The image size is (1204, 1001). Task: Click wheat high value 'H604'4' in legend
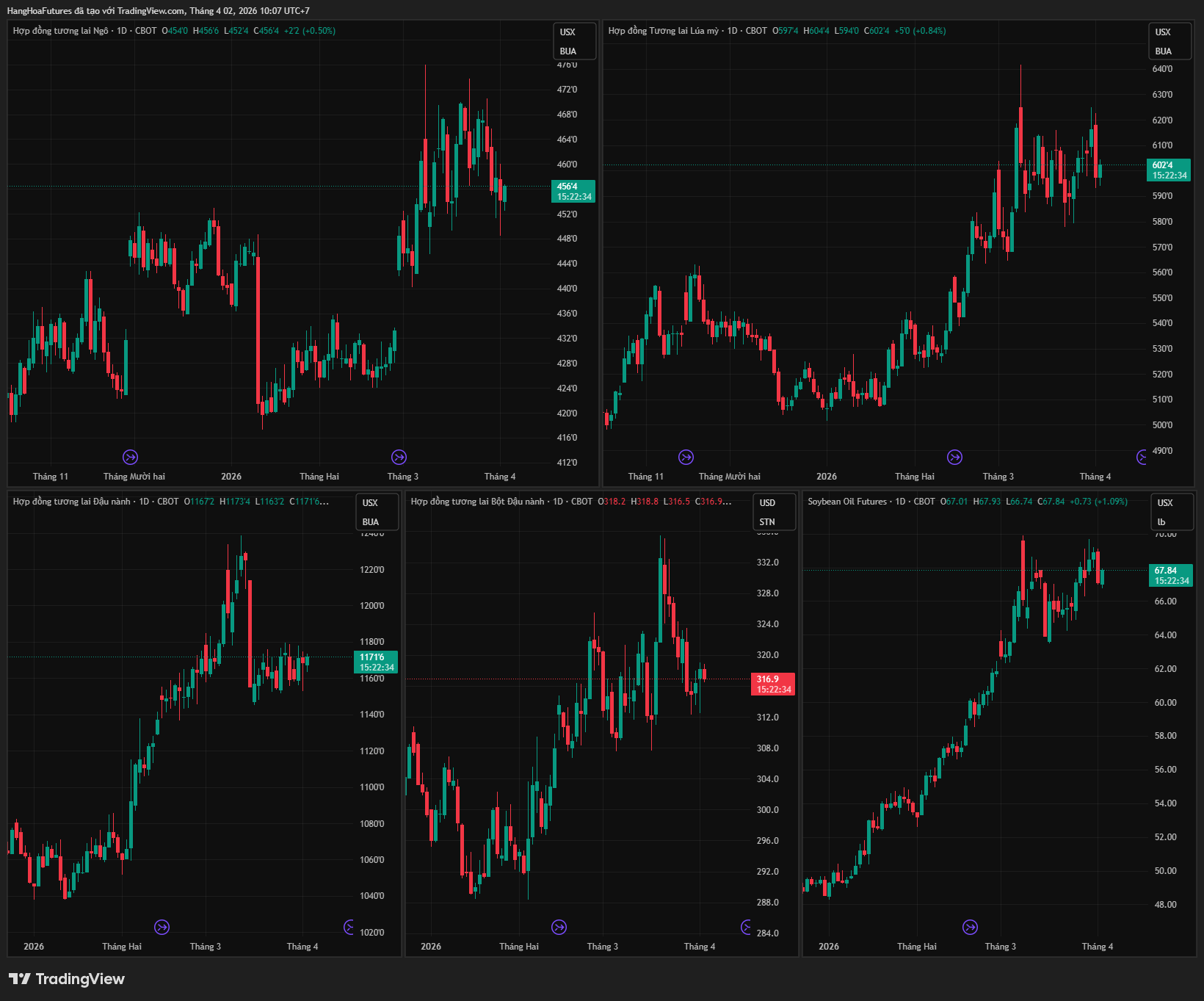pyautogui.click(x=816, y=31)
